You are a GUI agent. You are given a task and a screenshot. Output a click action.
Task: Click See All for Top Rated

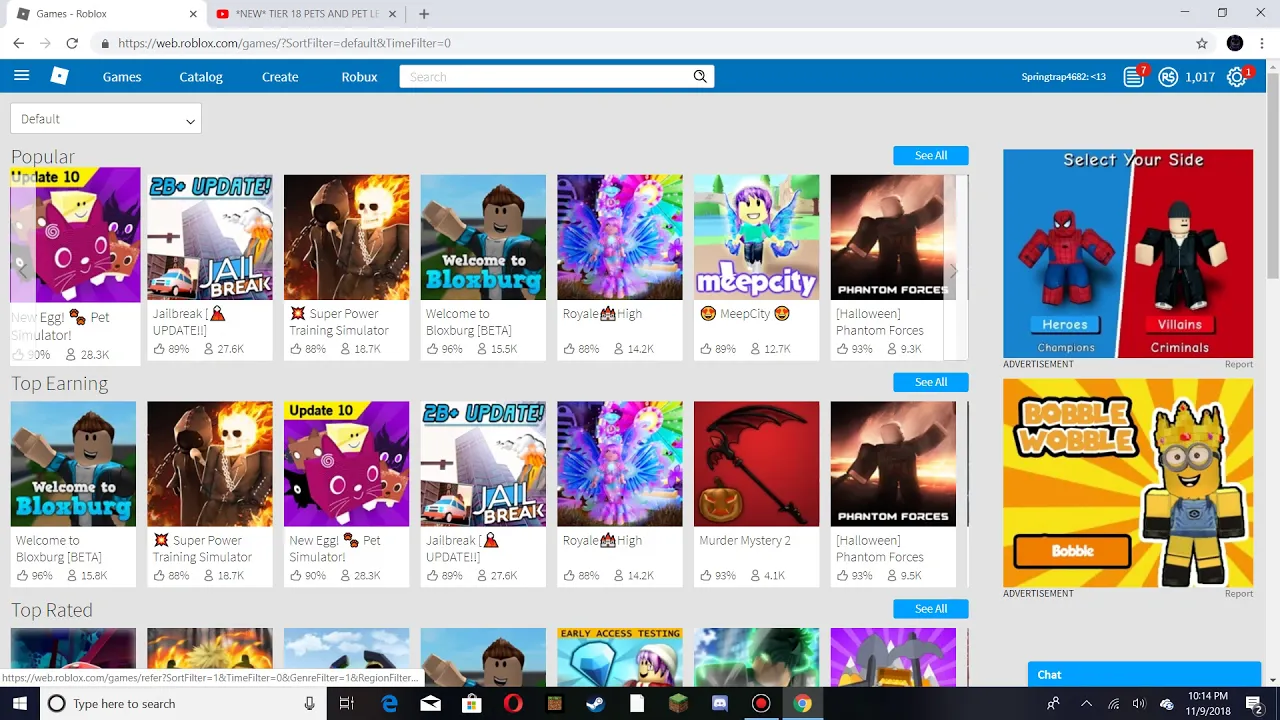(931, 609)
